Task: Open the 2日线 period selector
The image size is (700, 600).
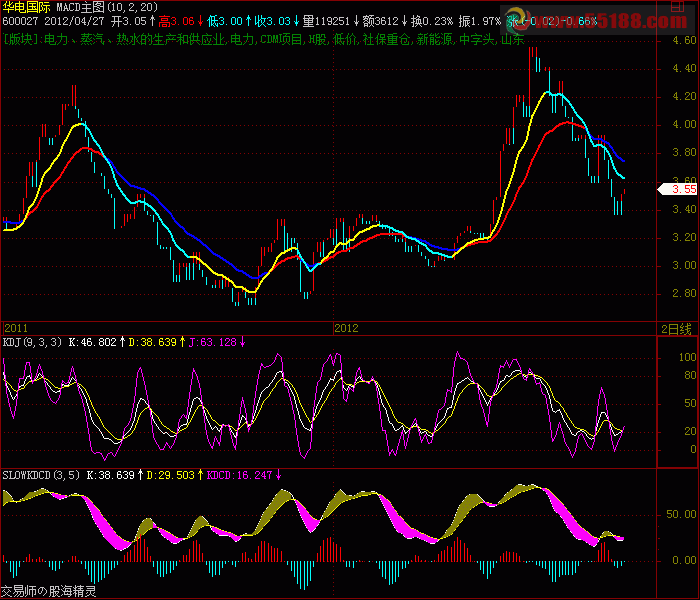Action: click(676, 328)
